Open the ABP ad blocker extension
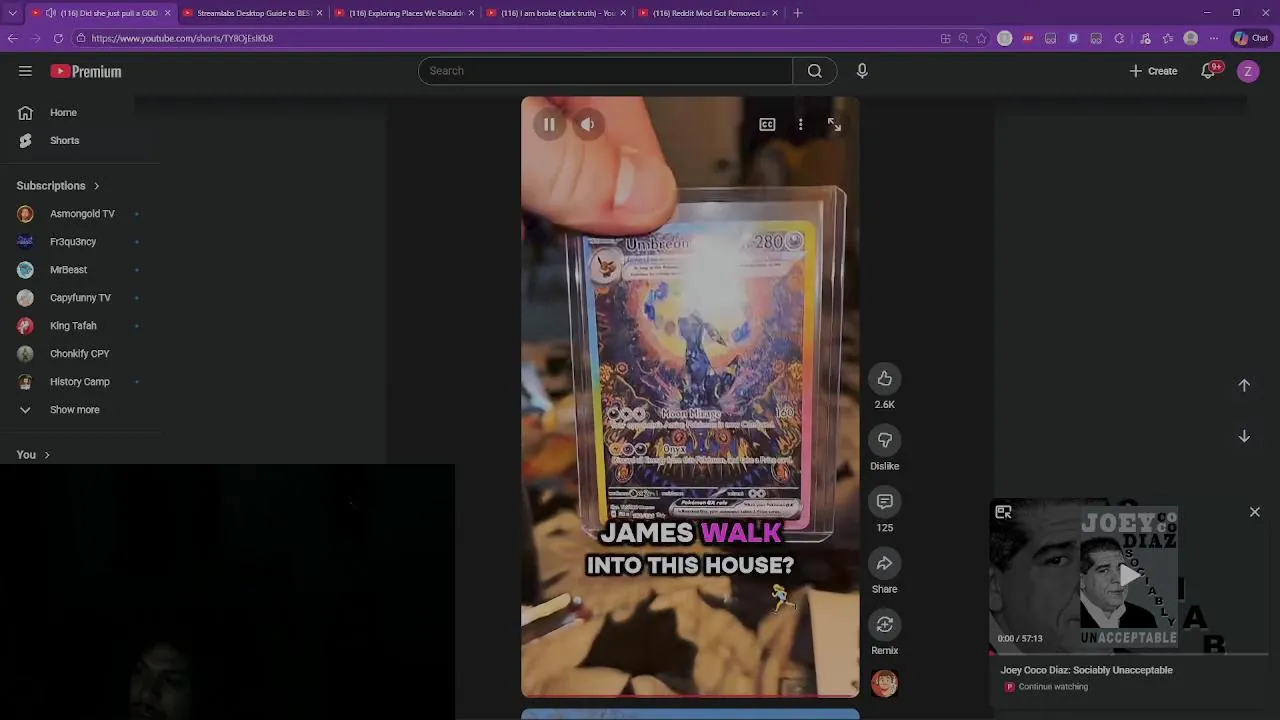Image resolution: width=1280 pixels, height=720 pixels. click(1028, 38)
